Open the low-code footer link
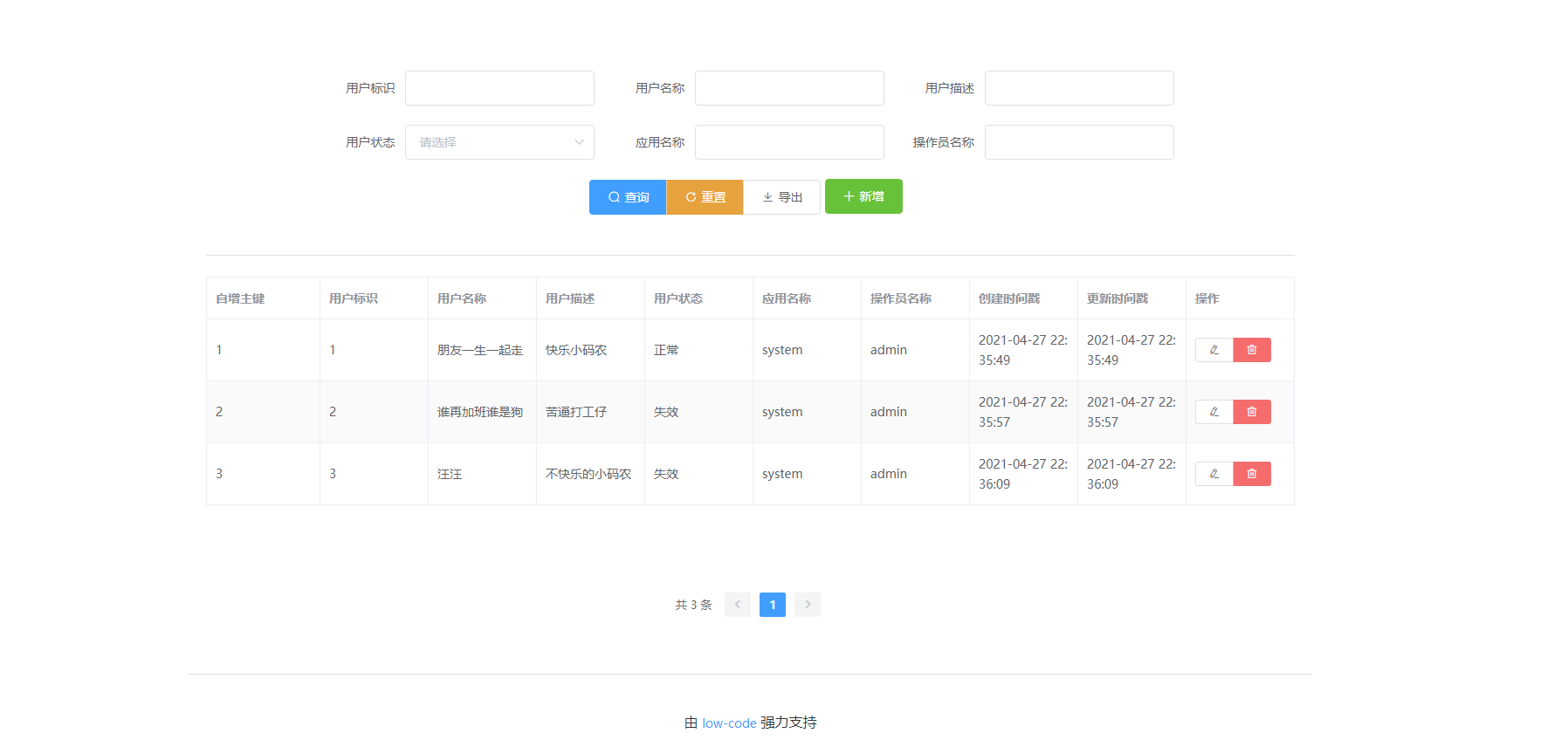This screenshot has width=1568, height=740. pos(729,723)
